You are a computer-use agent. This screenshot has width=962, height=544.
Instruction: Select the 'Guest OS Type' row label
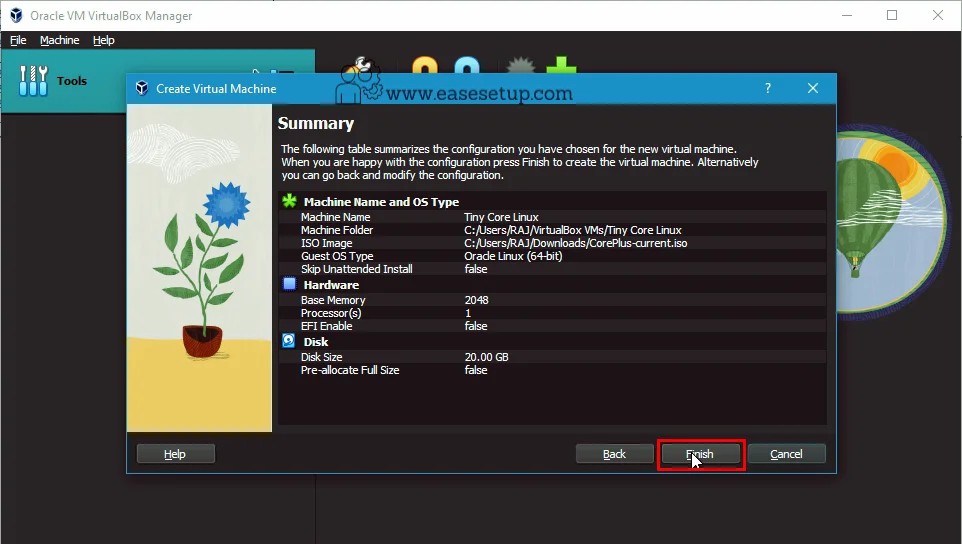(337, 256)
